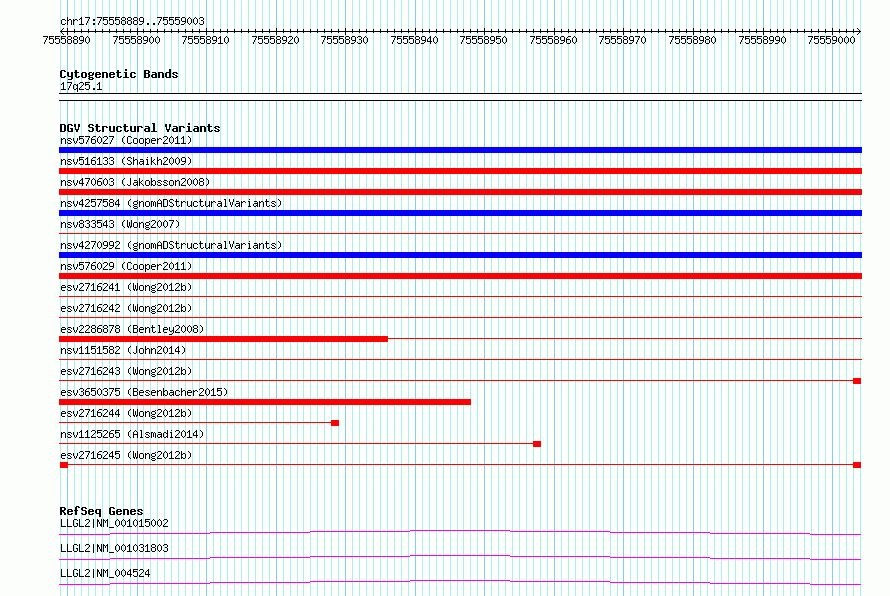Image resolution: width=890 pixels, height=596 pixels.
Task: Click ruler tick label 75558940
Action: coord(414,40)
